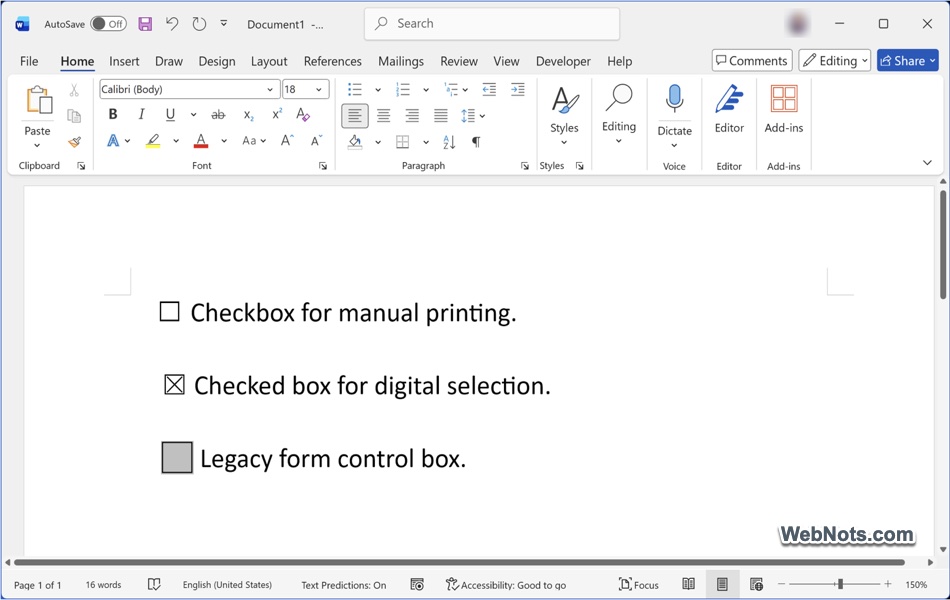Increase font size
This screenshot has height=600, width=950.
[287, 141]
